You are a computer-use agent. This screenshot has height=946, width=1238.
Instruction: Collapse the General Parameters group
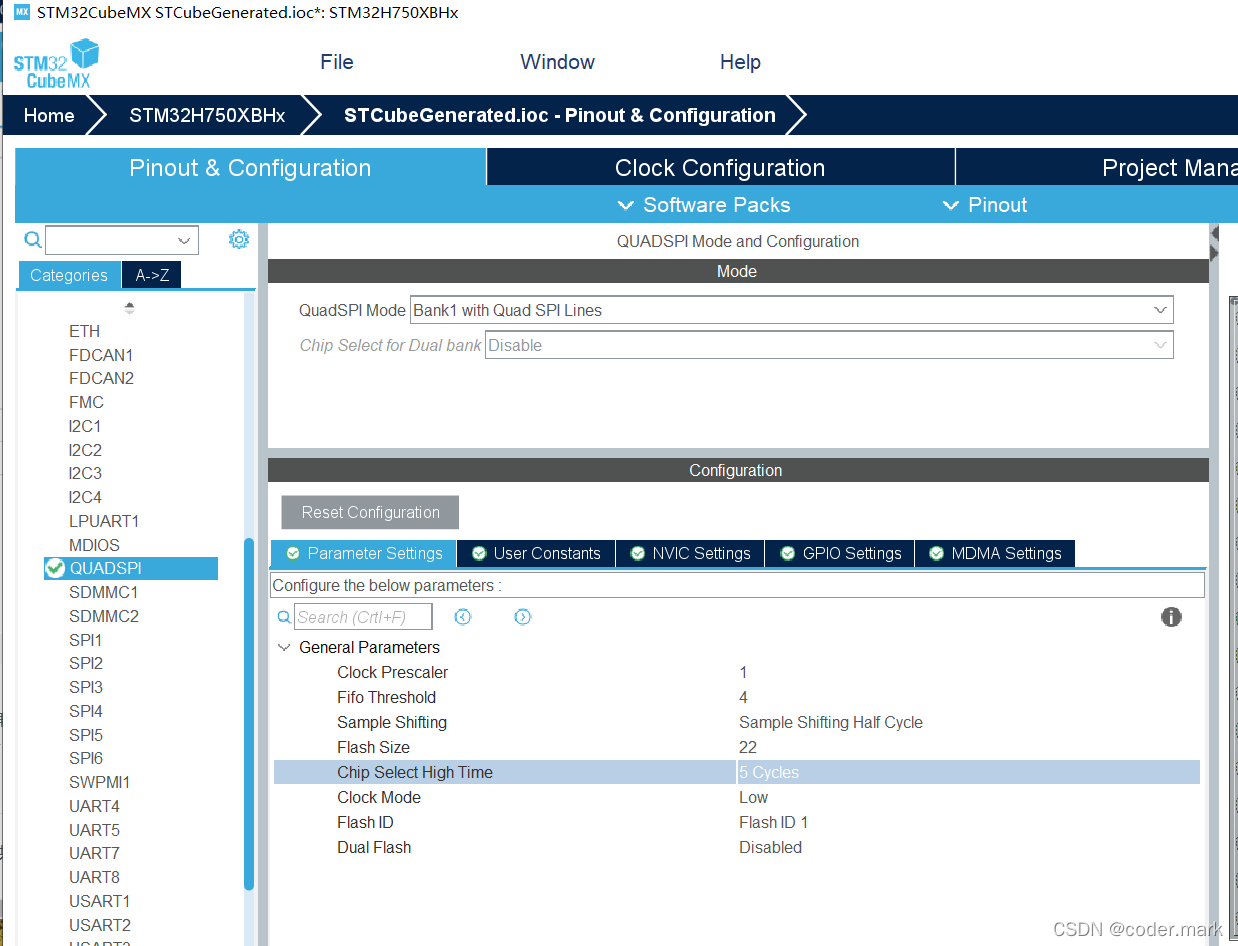(x=284, y=648)
